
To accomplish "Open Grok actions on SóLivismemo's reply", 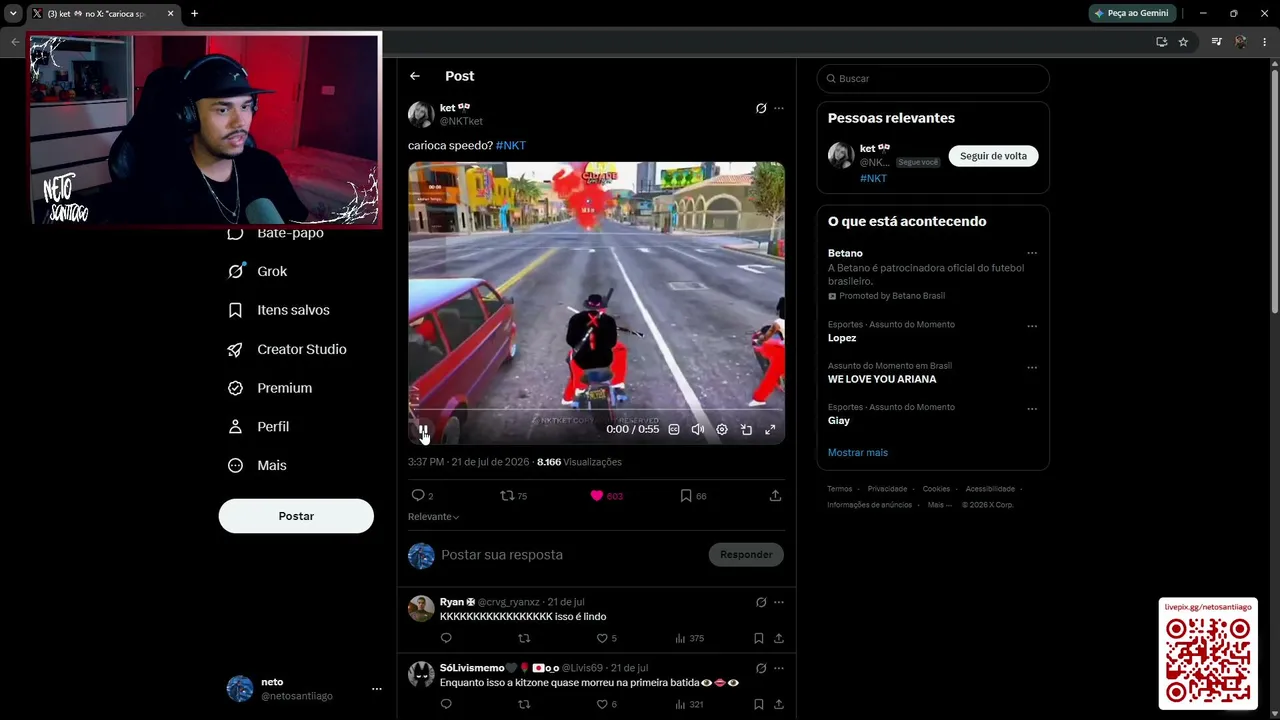I will tap(761, 668).
